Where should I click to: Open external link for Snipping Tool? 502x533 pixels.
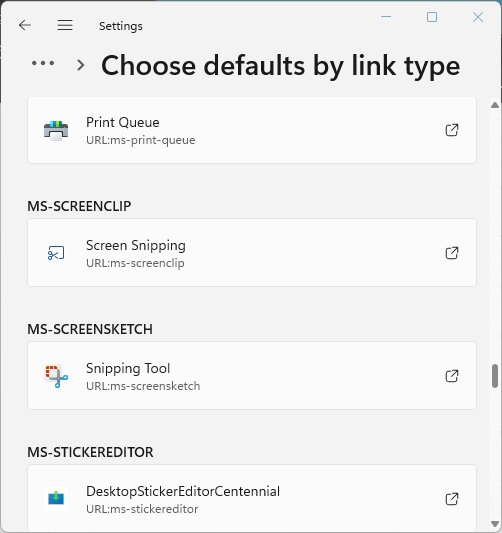click(x=452, y=376)
